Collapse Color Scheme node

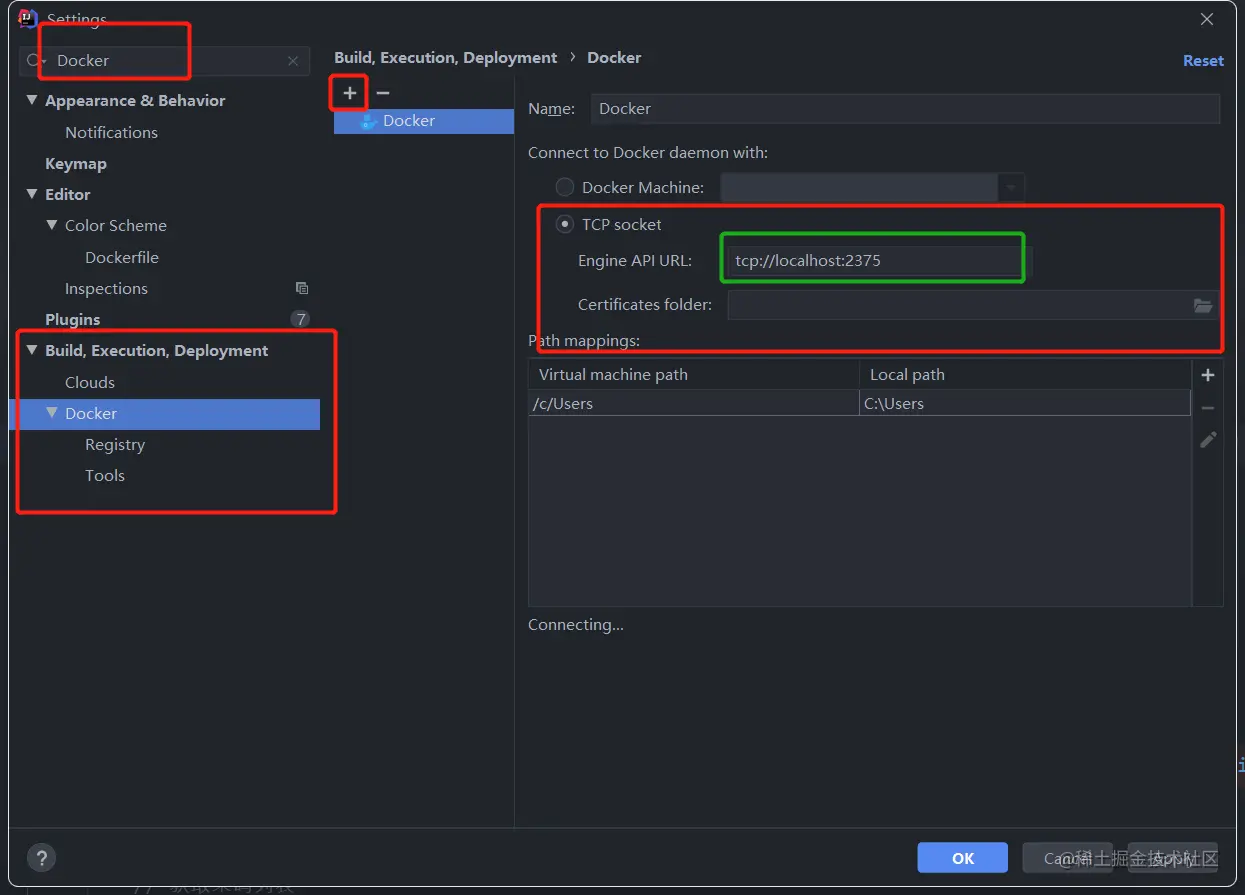click(53, 225)
